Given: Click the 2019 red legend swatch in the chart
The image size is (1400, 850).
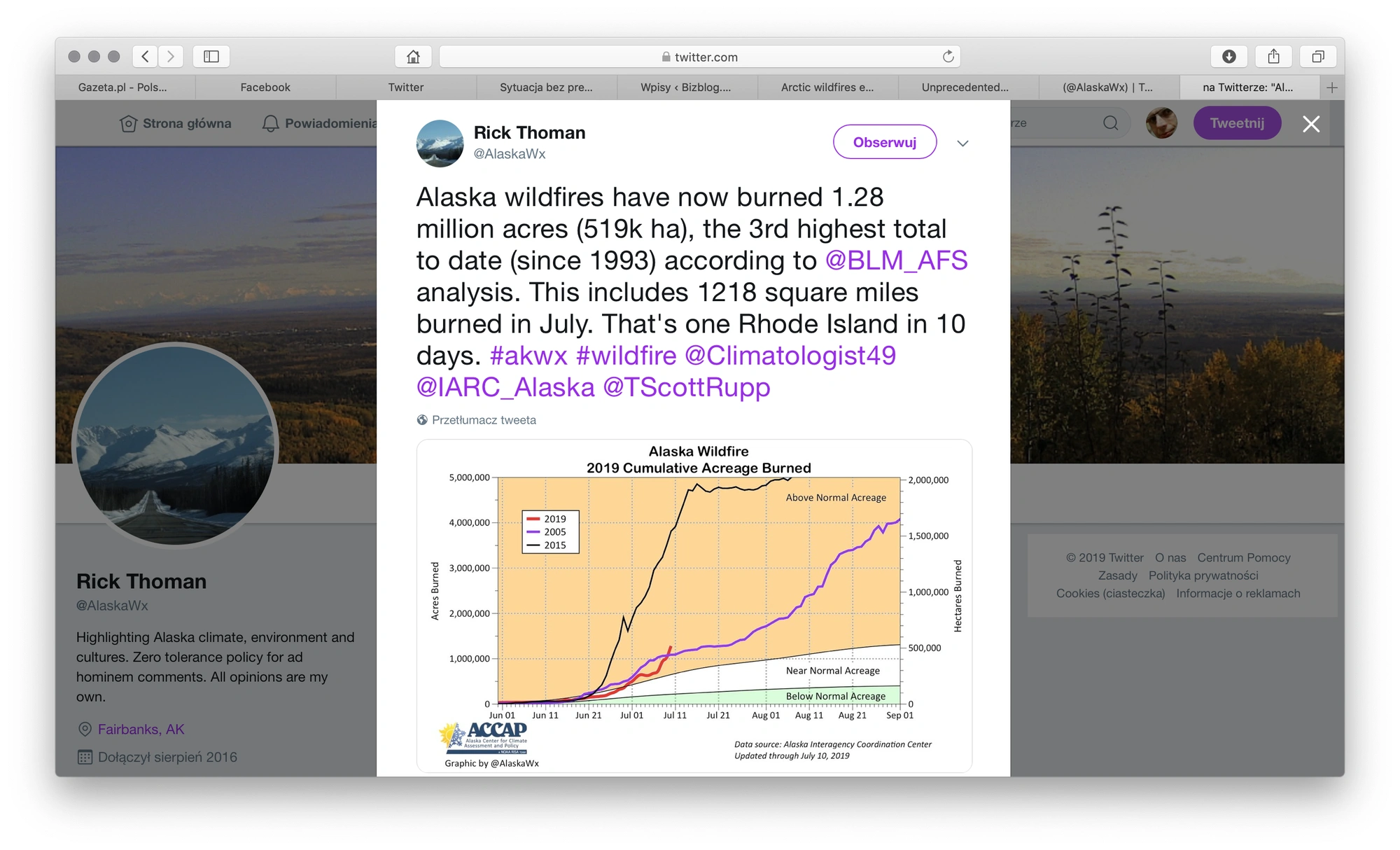Looking at the screenshot, I should coord(533,519).
